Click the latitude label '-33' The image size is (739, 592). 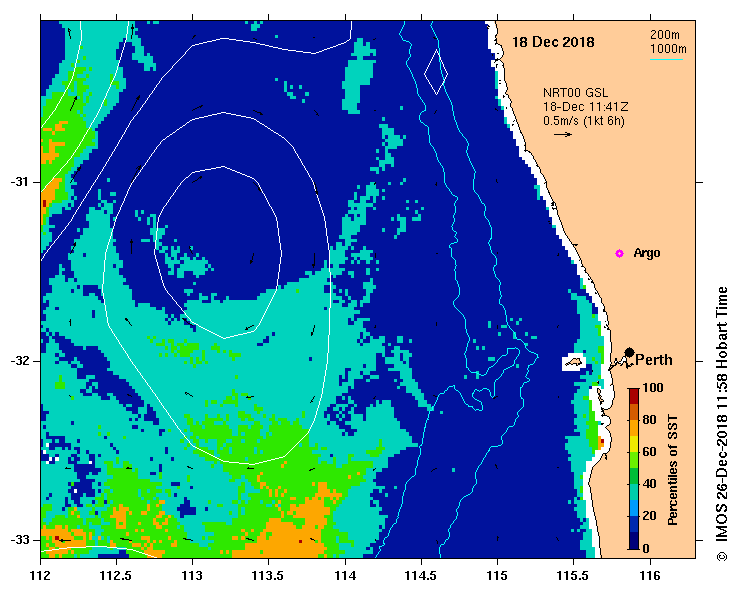20,540
